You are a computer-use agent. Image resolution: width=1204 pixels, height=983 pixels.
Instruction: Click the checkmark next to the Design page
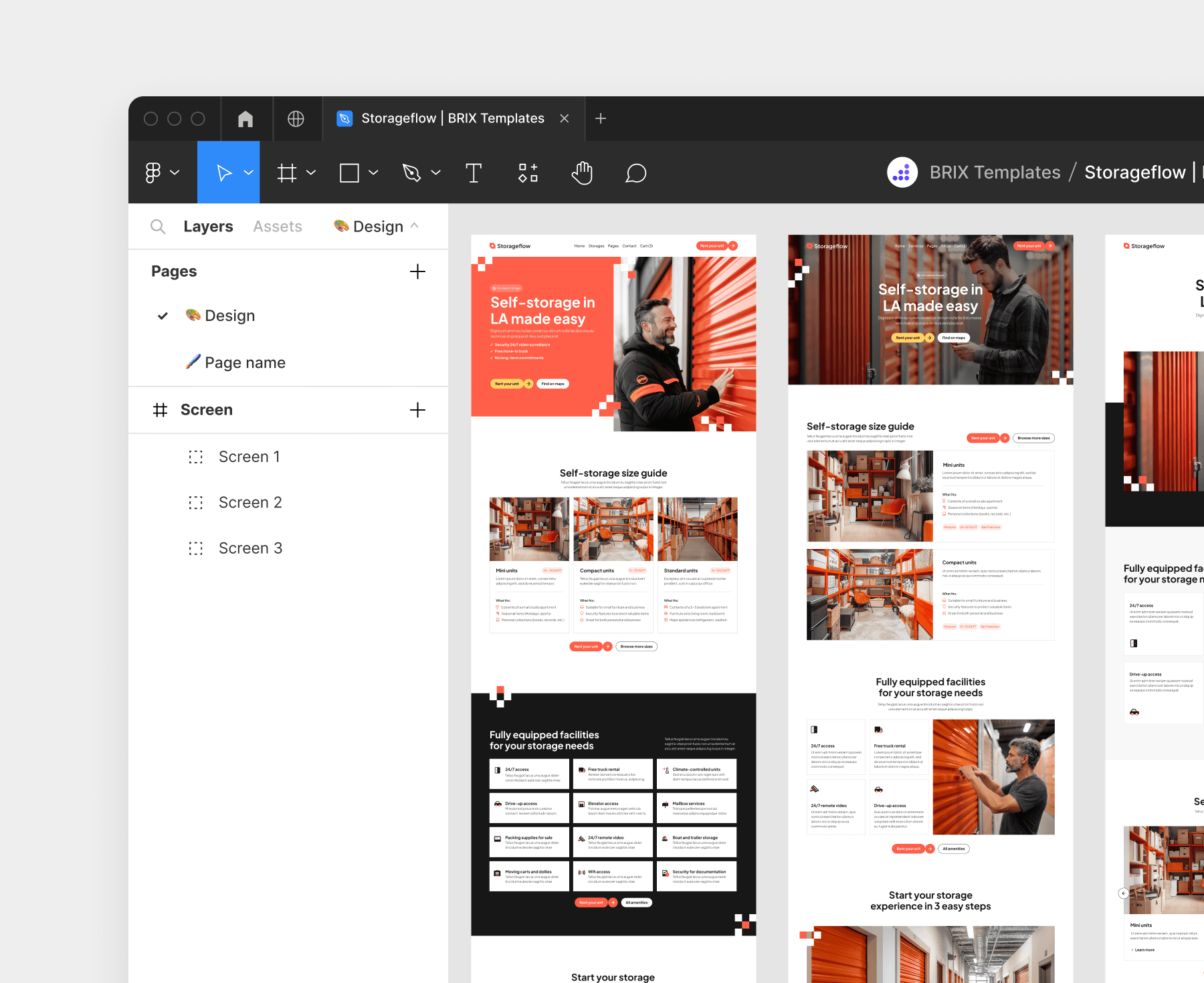pos(163,316)
